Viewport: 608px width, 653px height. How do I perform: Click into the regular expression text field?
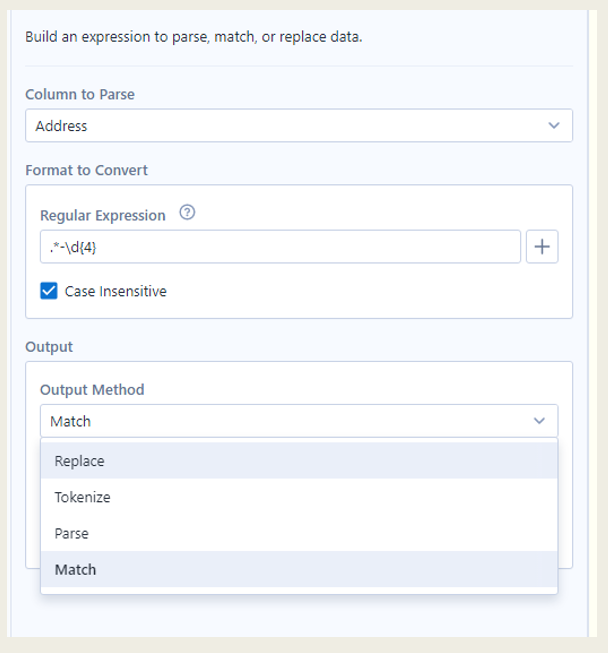(280, 247)
